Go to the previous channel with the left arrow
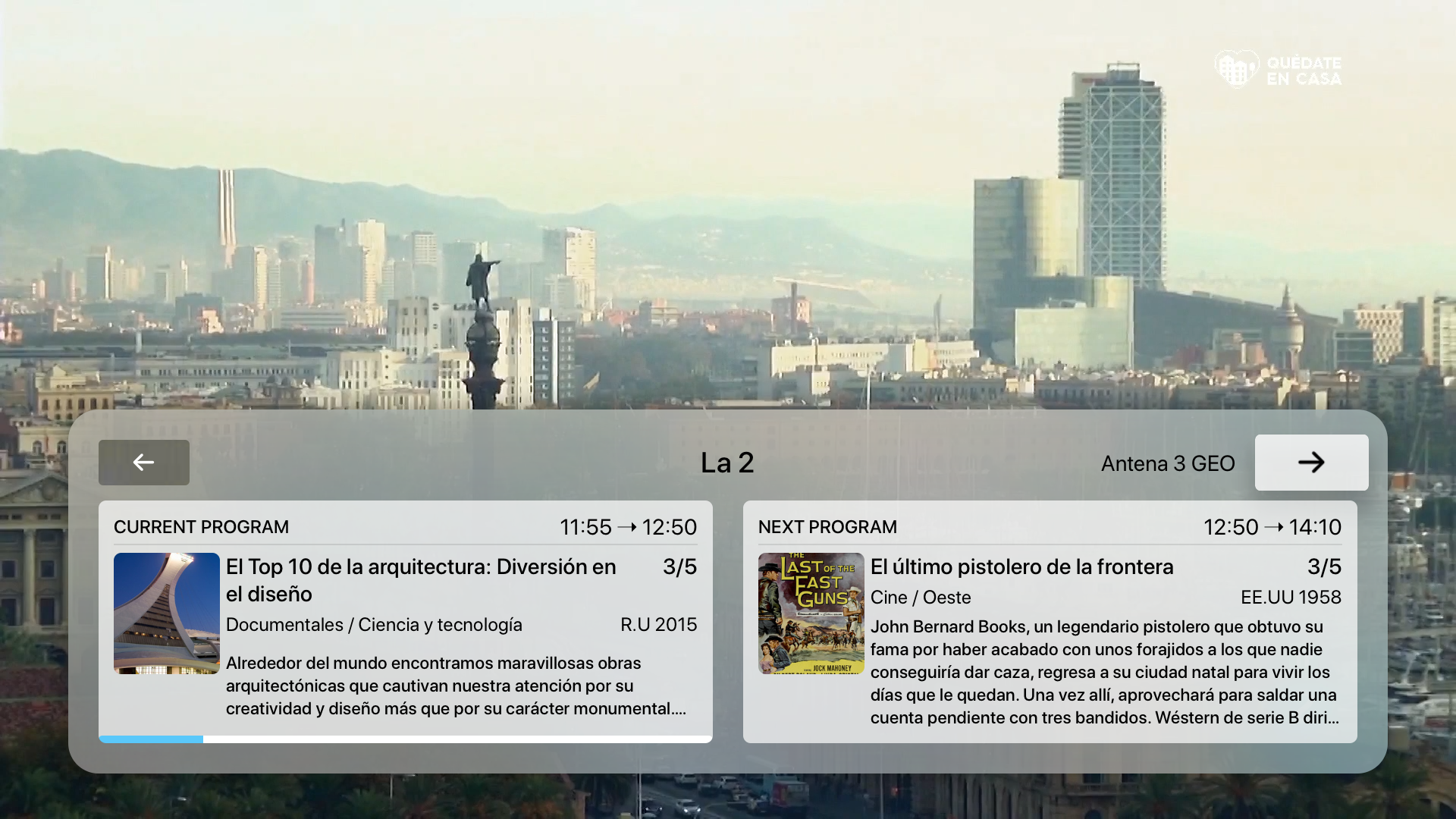The height and width of the screenshot is (819, 1456). coord(144,463)
